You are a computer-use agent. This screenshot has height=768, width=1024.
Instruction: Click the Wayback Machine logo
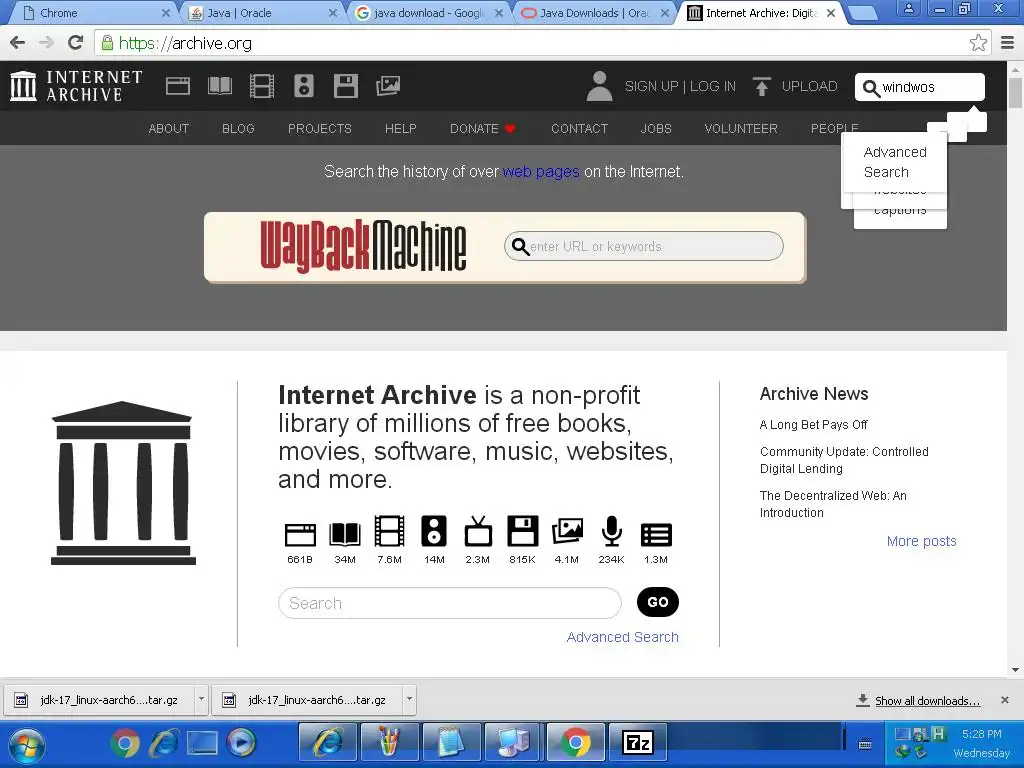point(363,246)
